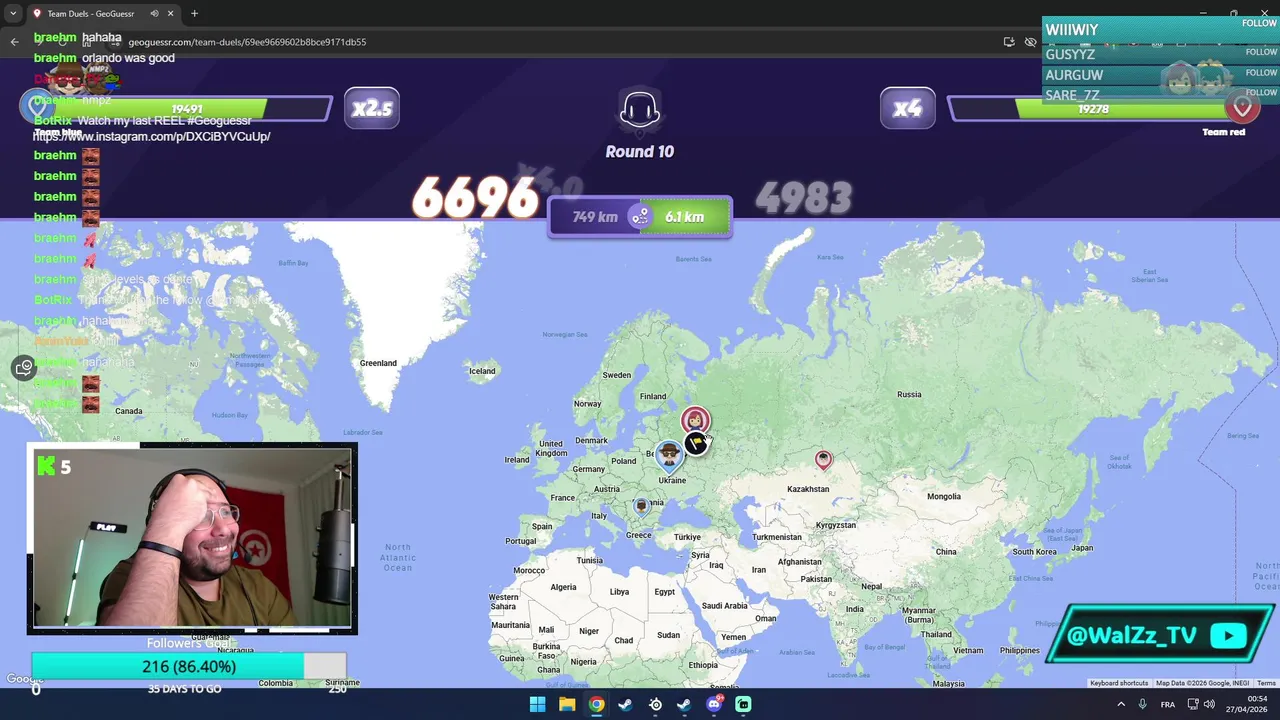Open the first Steam icon in taskbar

tap(626, 704)
